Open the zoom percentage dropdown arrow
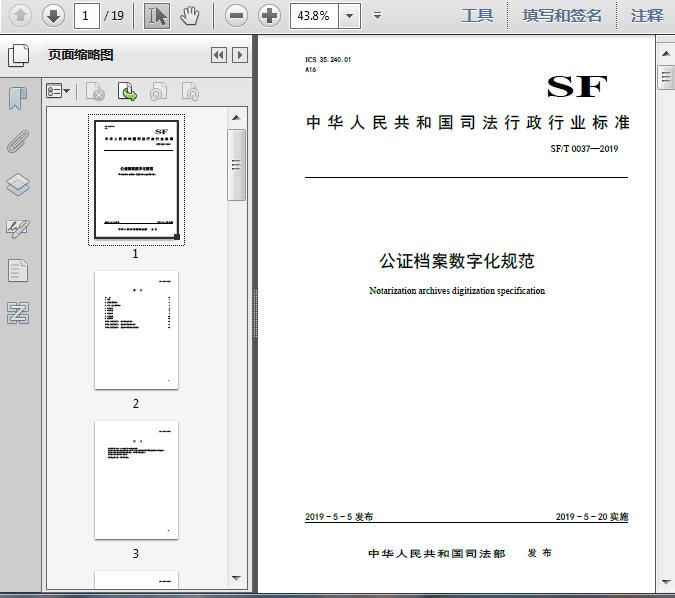Viewport: 675px width, 598px height. 350,16
